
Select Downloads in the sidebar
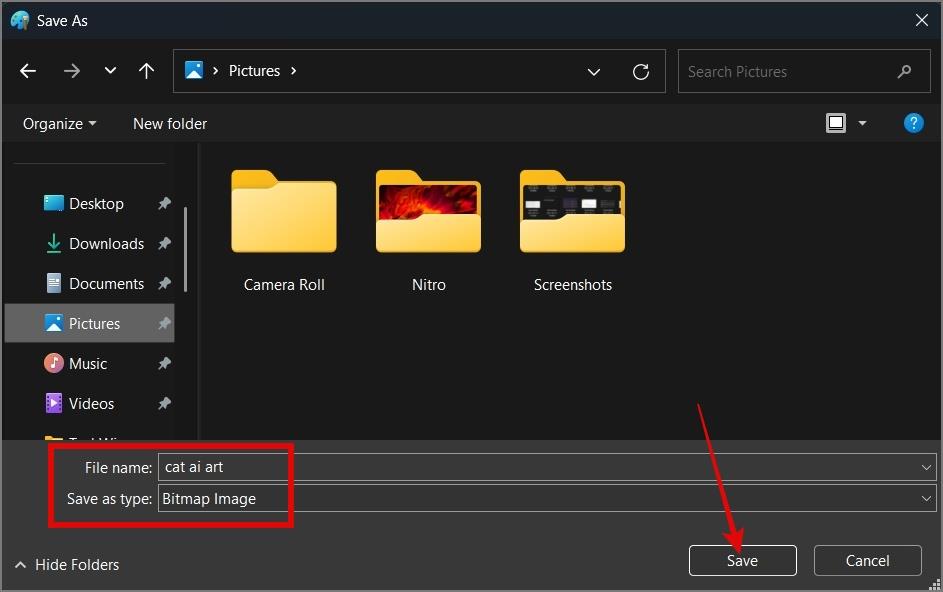(x=90, y=243)
